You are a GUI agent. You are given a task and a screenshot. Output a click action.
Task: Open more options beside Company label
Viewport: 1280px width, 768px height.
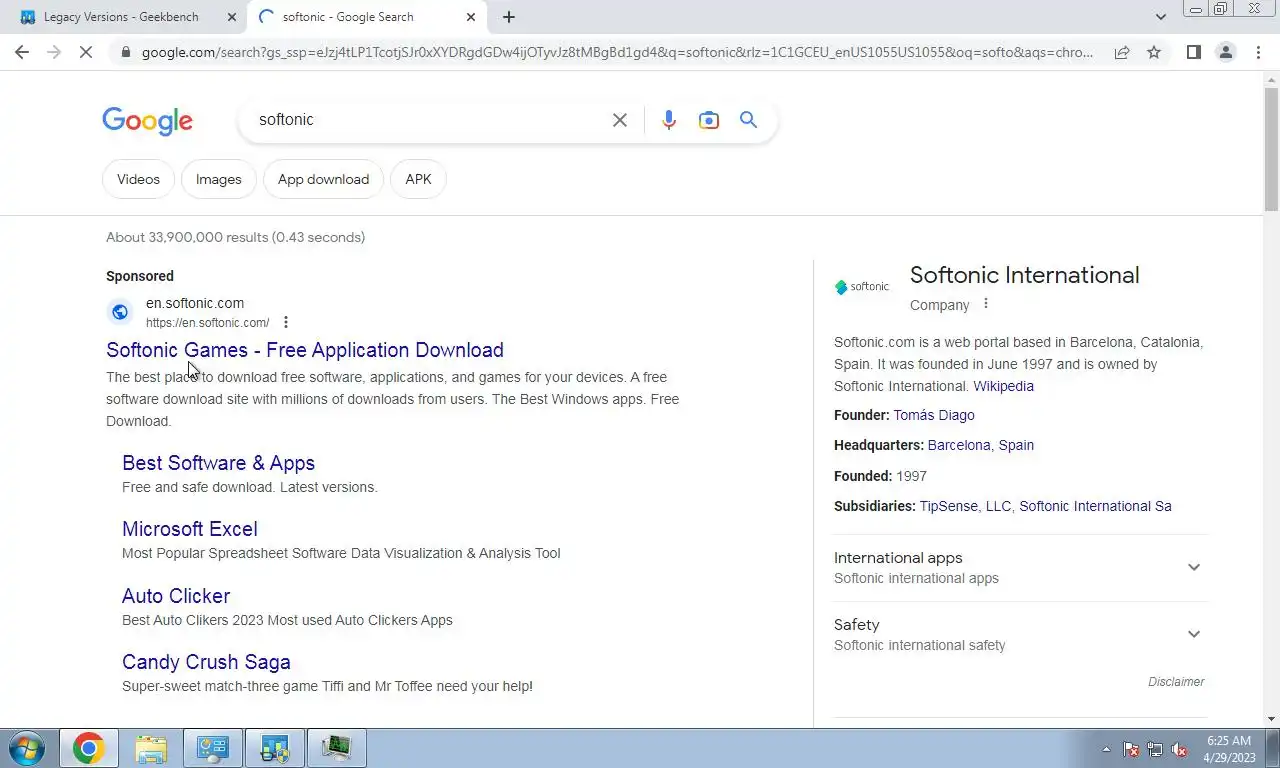pos(986,304)
